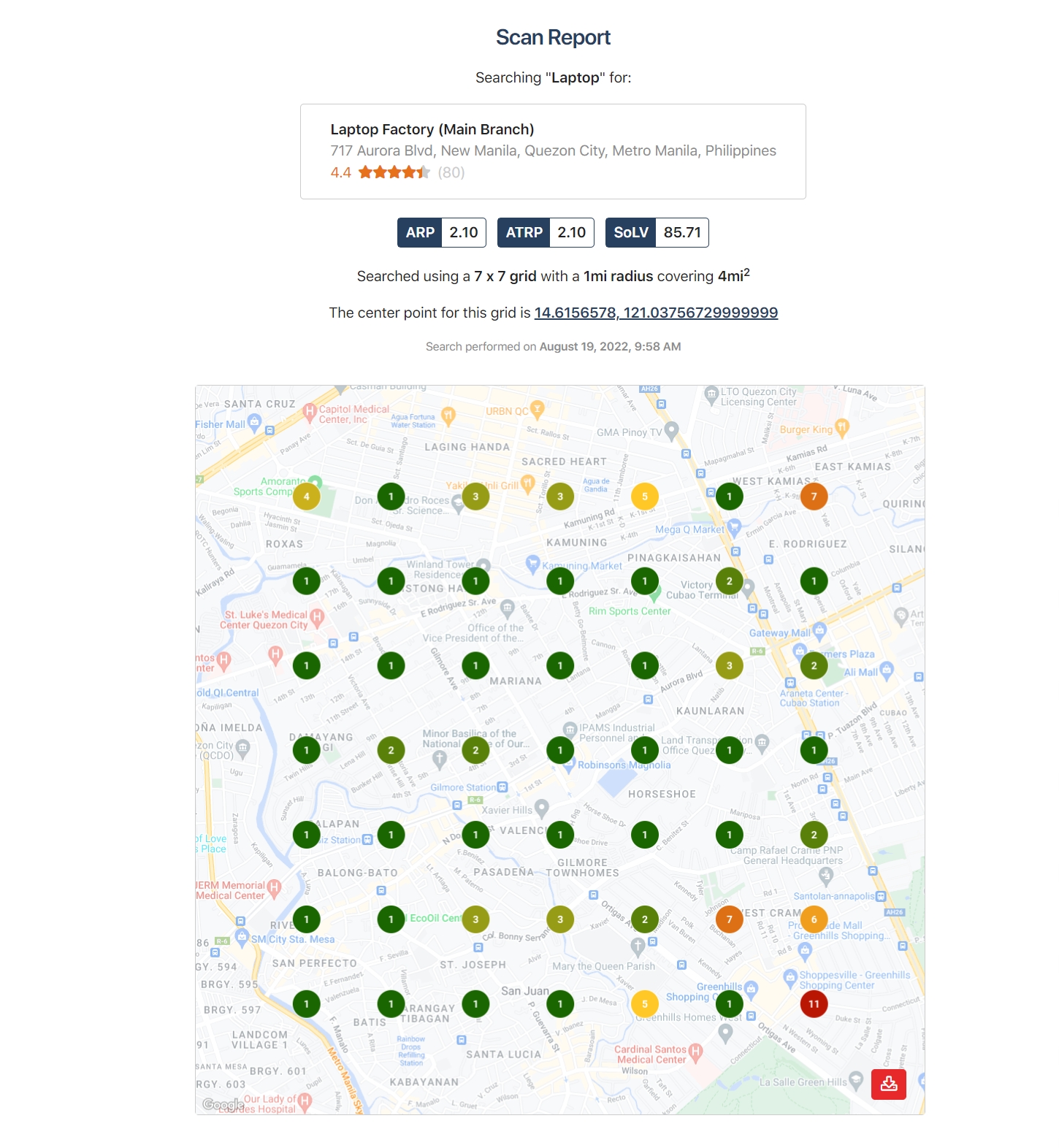The height and width of the screenshot is (1148, 1059).
Task: Click the (80) review count
Action: pyautogui.click(x=451, y=172)
